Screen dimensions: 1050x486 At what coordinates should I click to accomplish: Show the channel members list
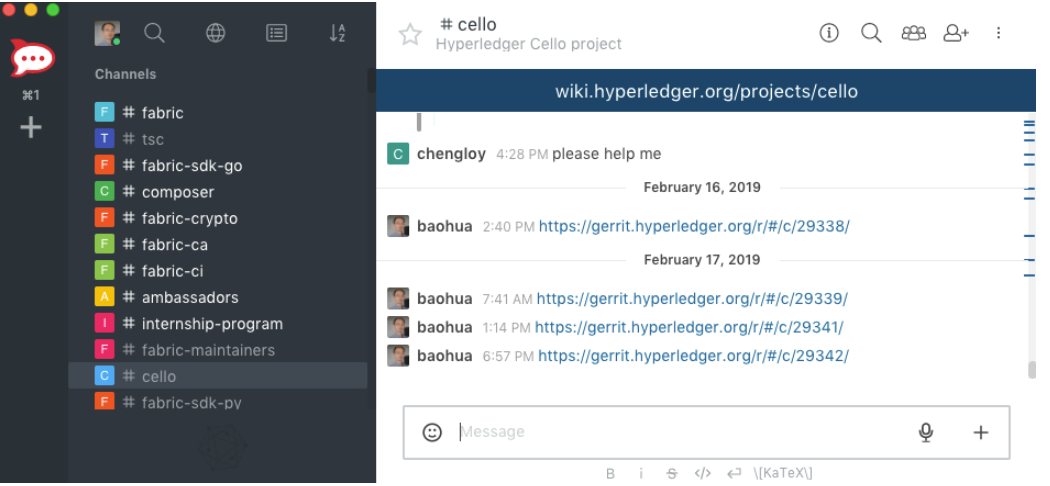pos(913,33)
